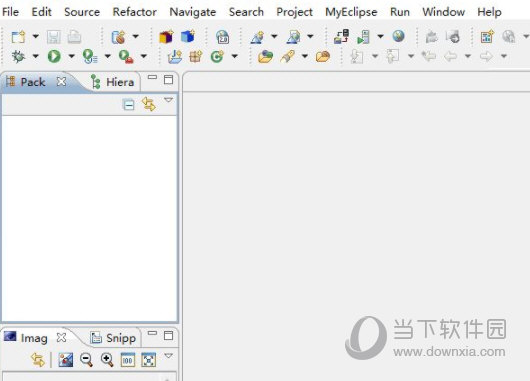Open the Source menu
The width and height of the screenshot is (530, 381).
coord(82,12)
